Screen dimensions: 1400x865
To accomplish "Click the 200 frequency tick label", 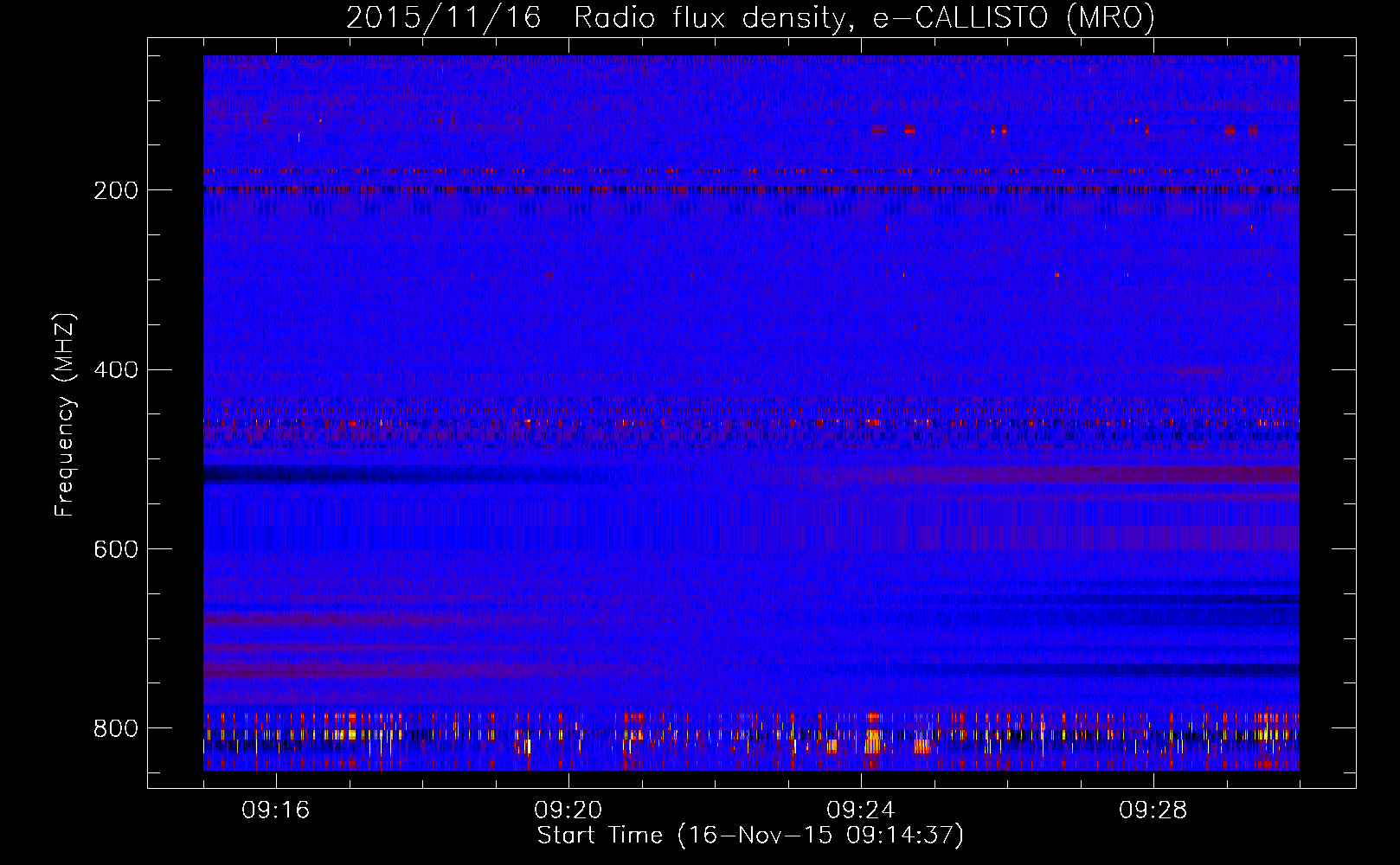I will click(x=115, y=191).
